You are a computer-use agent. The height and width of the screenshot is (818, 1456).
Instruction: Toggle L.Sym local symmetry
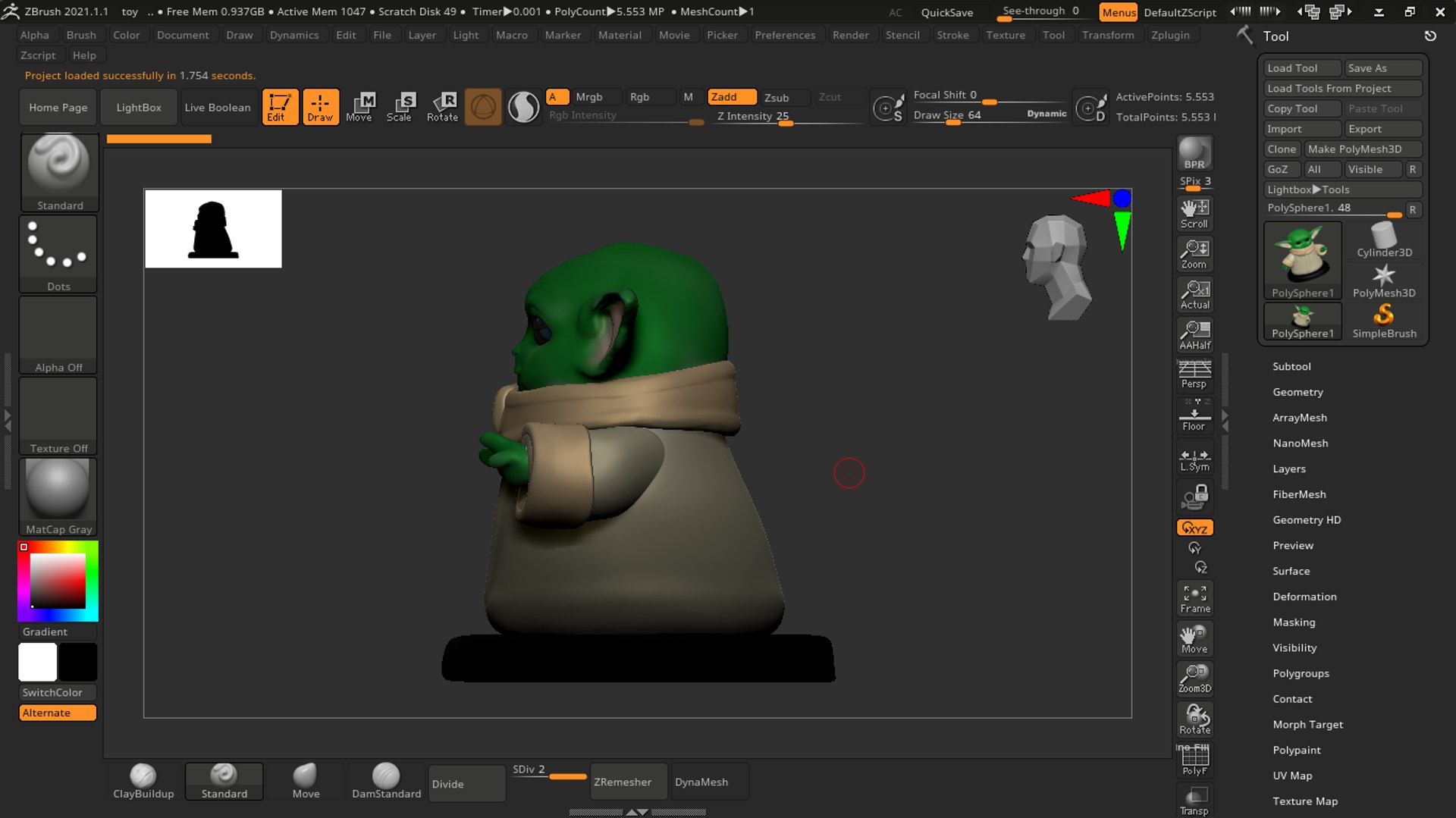point(1194,459)
